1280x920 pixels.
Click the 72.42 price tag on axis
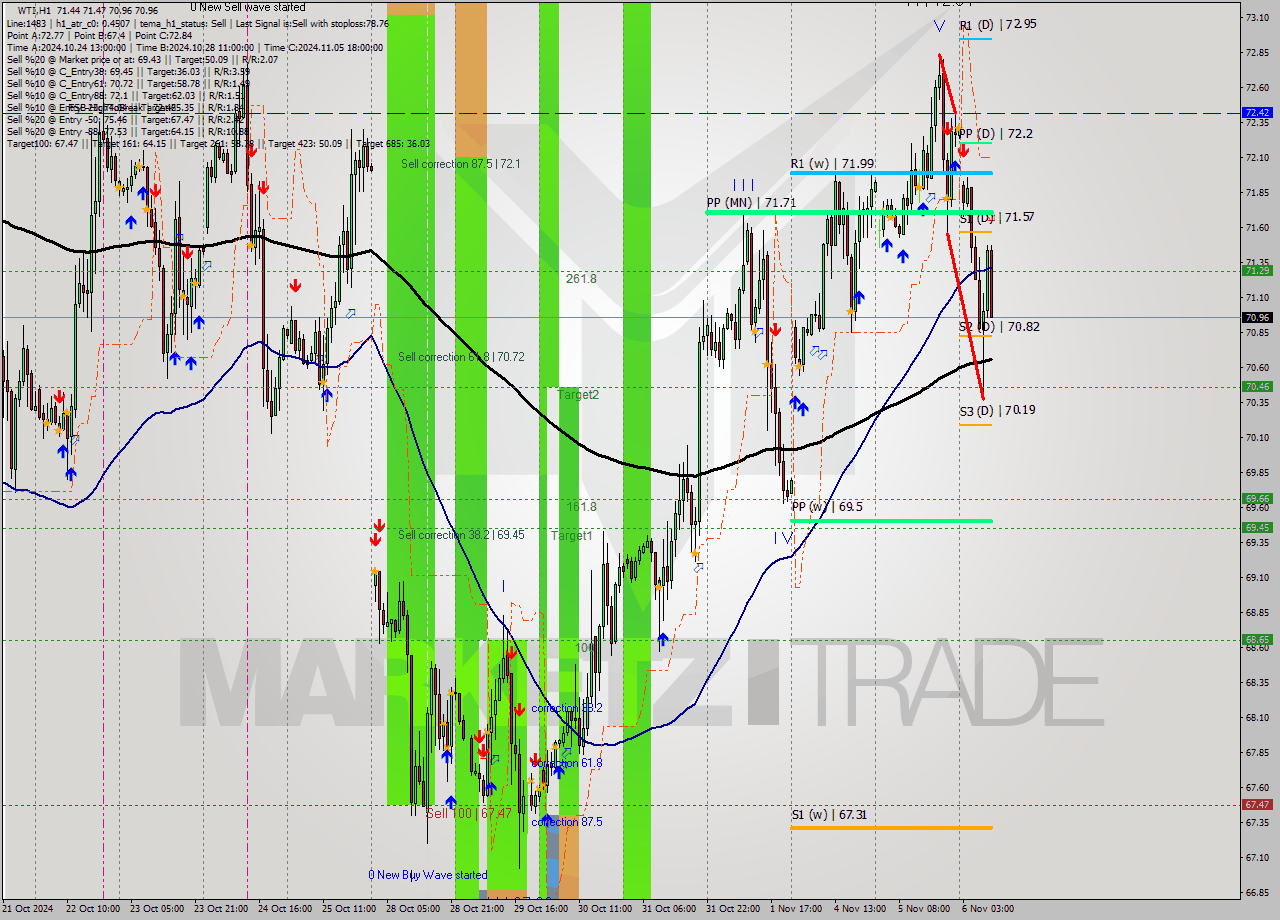pos(1257,113)
